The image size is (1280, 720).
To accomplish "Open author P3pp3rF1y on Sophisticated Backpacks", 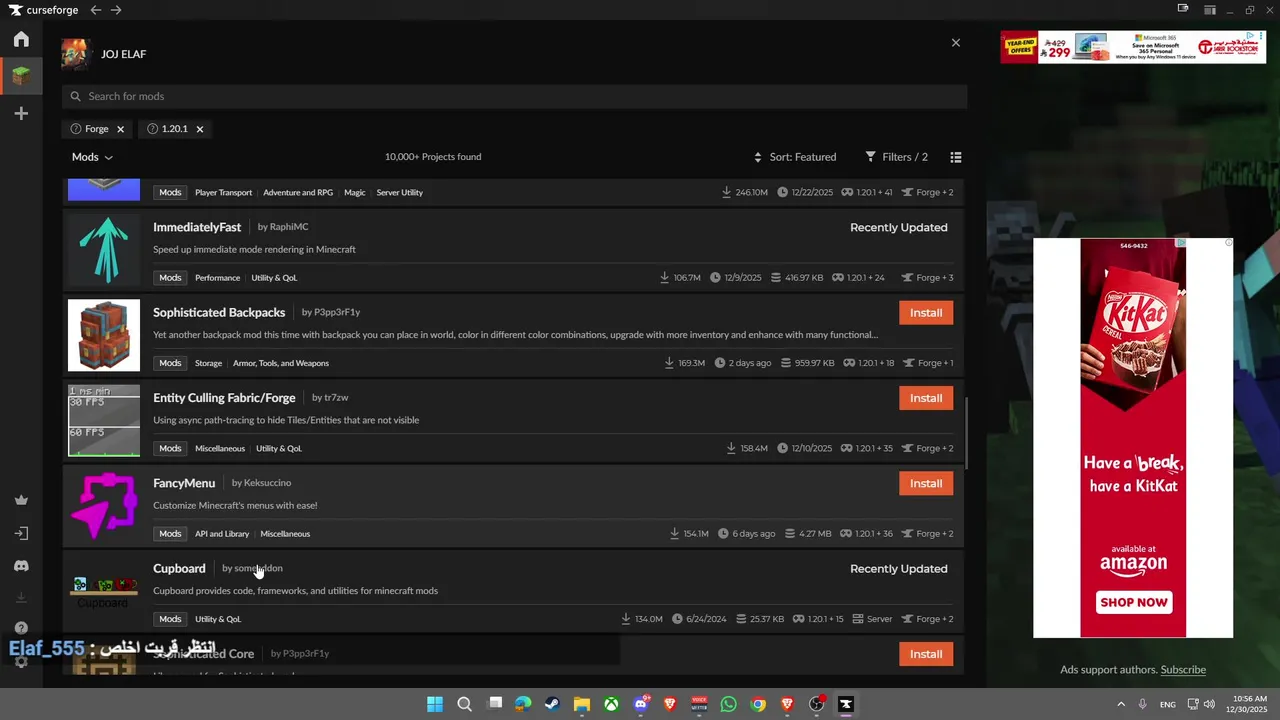I will (x=337, y=312).
